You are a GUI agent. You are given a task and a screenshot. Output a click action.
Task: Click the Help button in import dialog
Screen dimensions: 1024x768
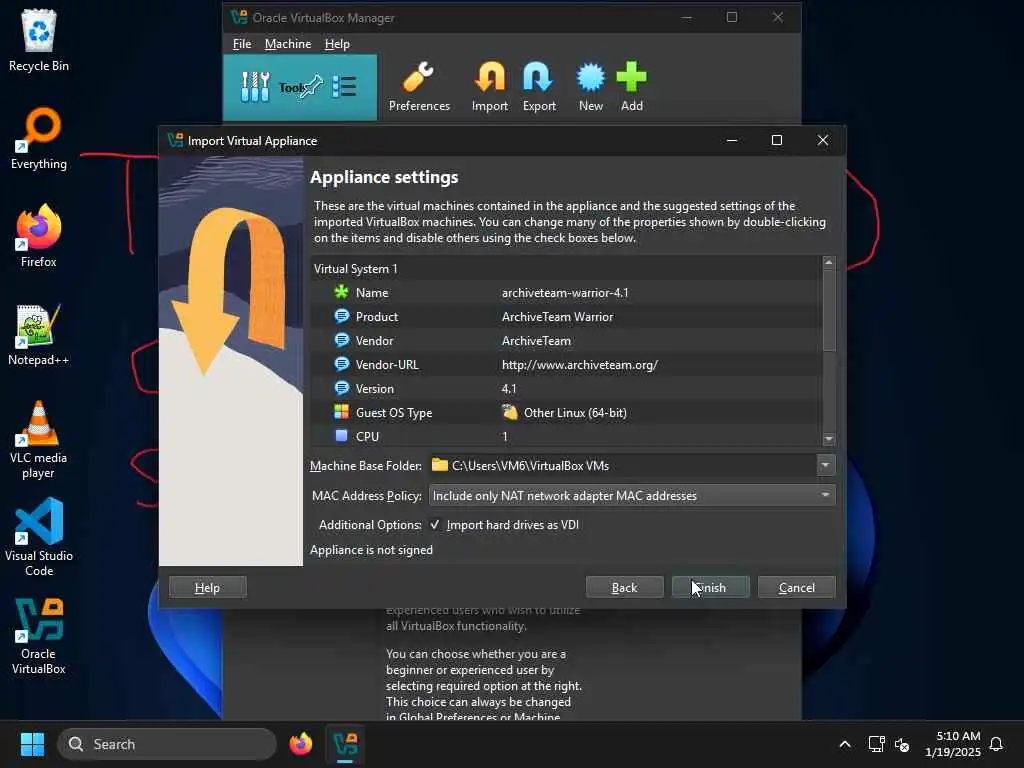208,587
